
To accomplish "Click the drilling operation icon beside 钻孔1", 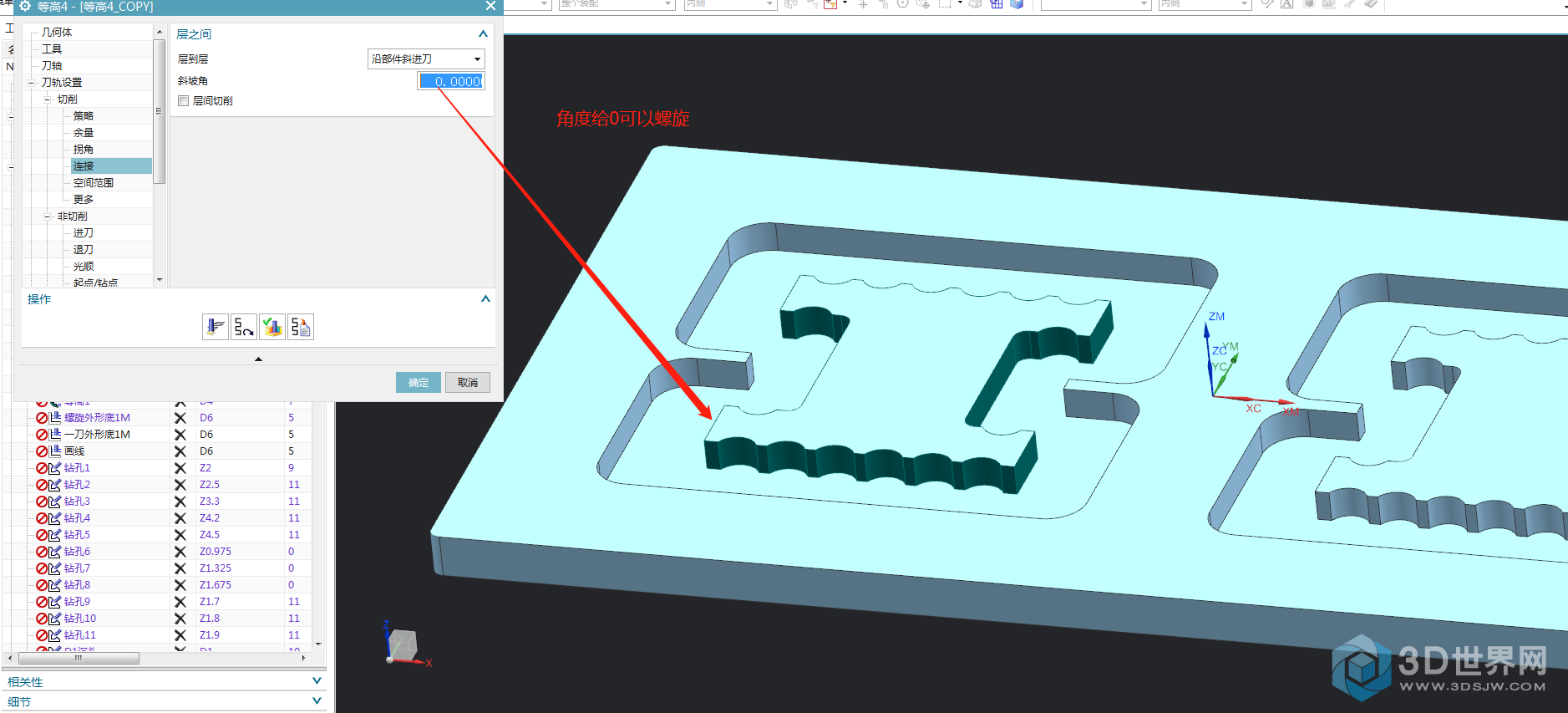I will coord(55,468).
